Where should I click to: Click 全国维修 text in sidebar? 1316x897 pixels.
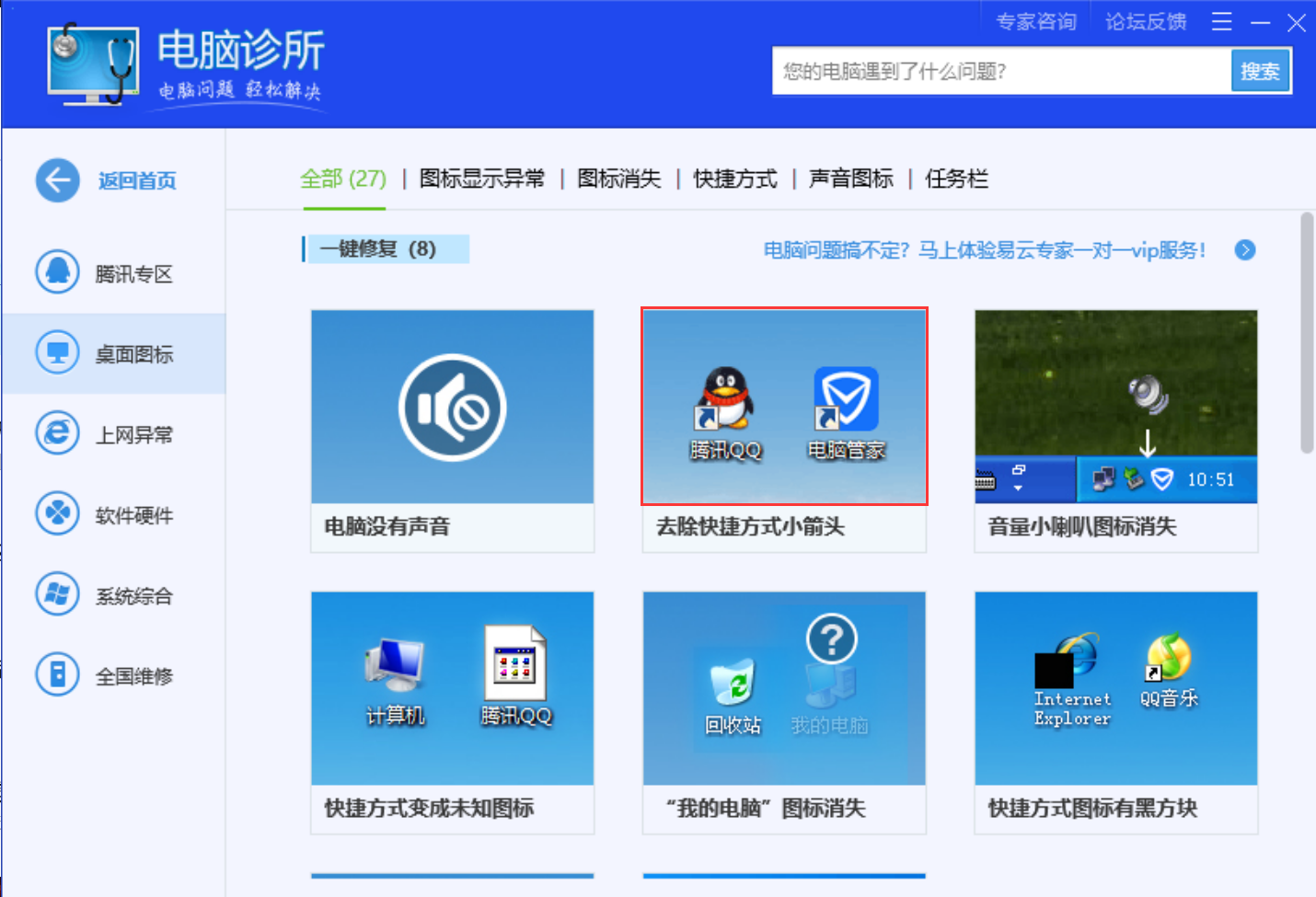[134, 677]
